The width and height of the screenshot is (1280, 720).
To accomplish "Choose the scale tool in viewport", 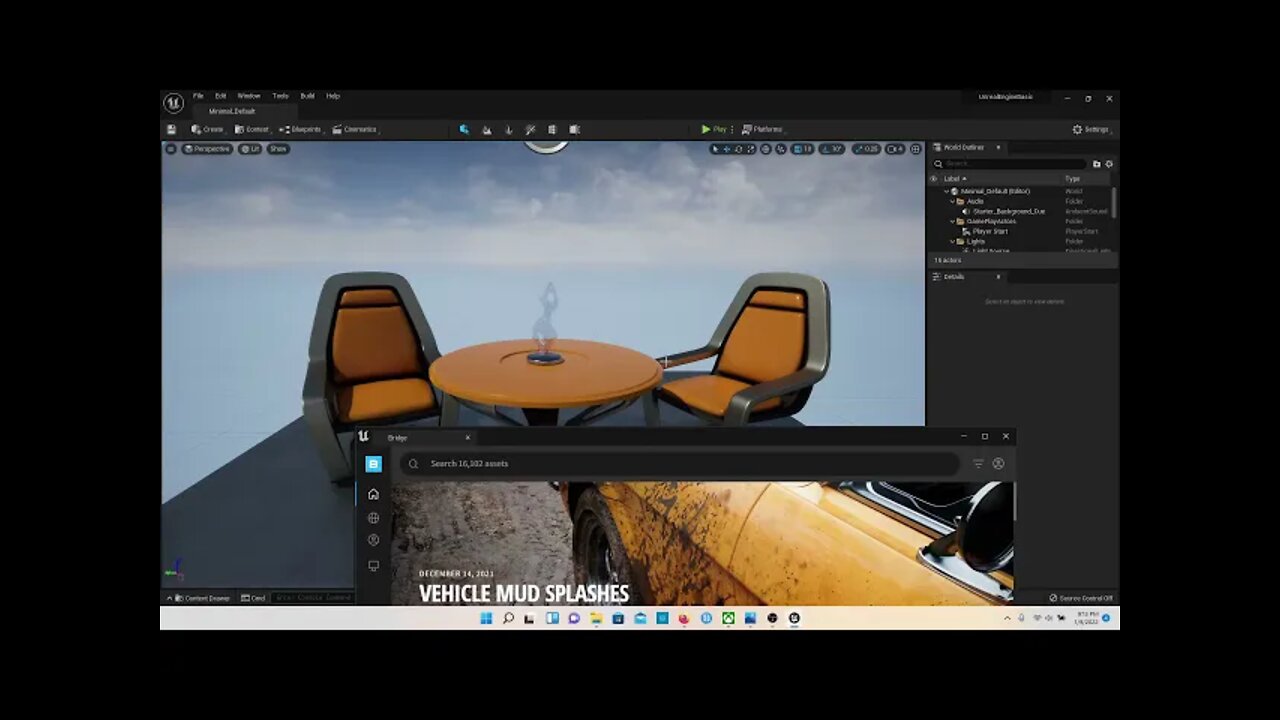I will pos(751,149).
